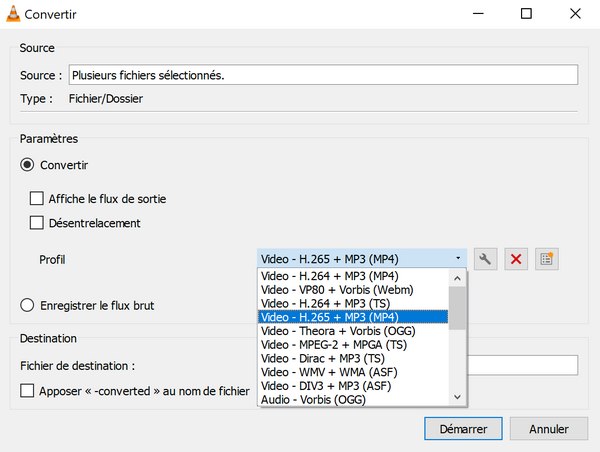
Task: Click the wrench icon to edit selected profile
Action: [485, 259]
